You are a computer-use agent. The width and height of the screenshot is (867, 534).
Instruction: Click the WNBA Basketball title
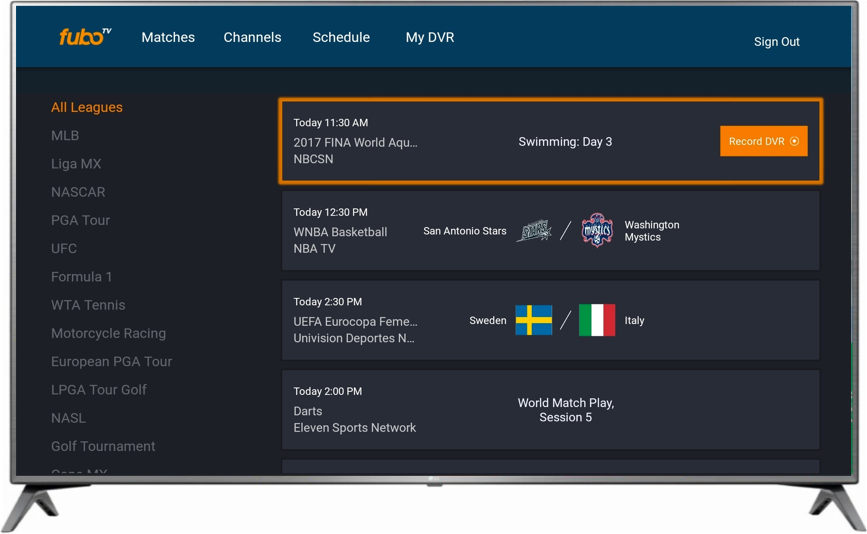340,232
